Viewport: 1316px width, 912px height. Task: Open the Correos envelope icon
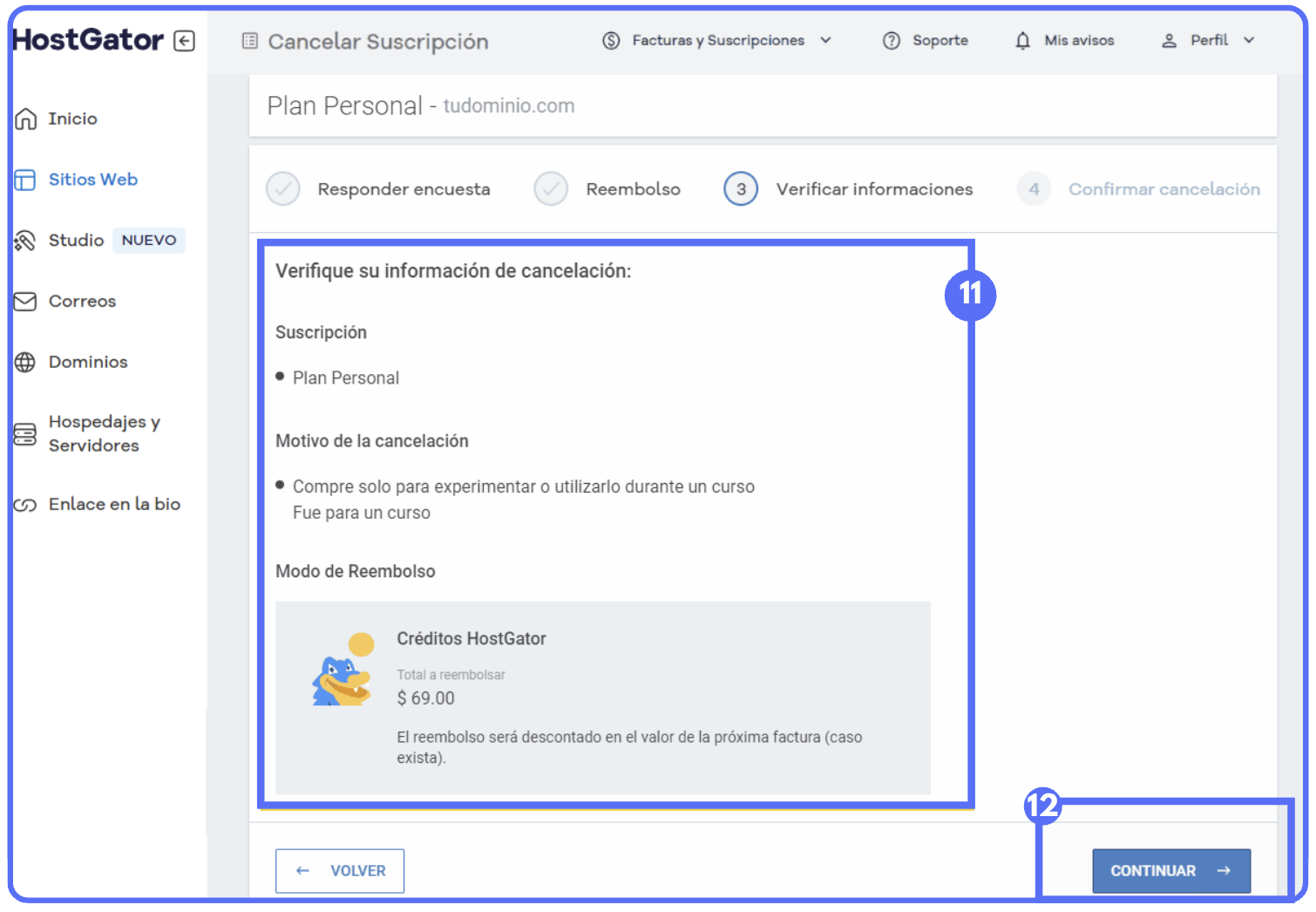pos(25,302)
